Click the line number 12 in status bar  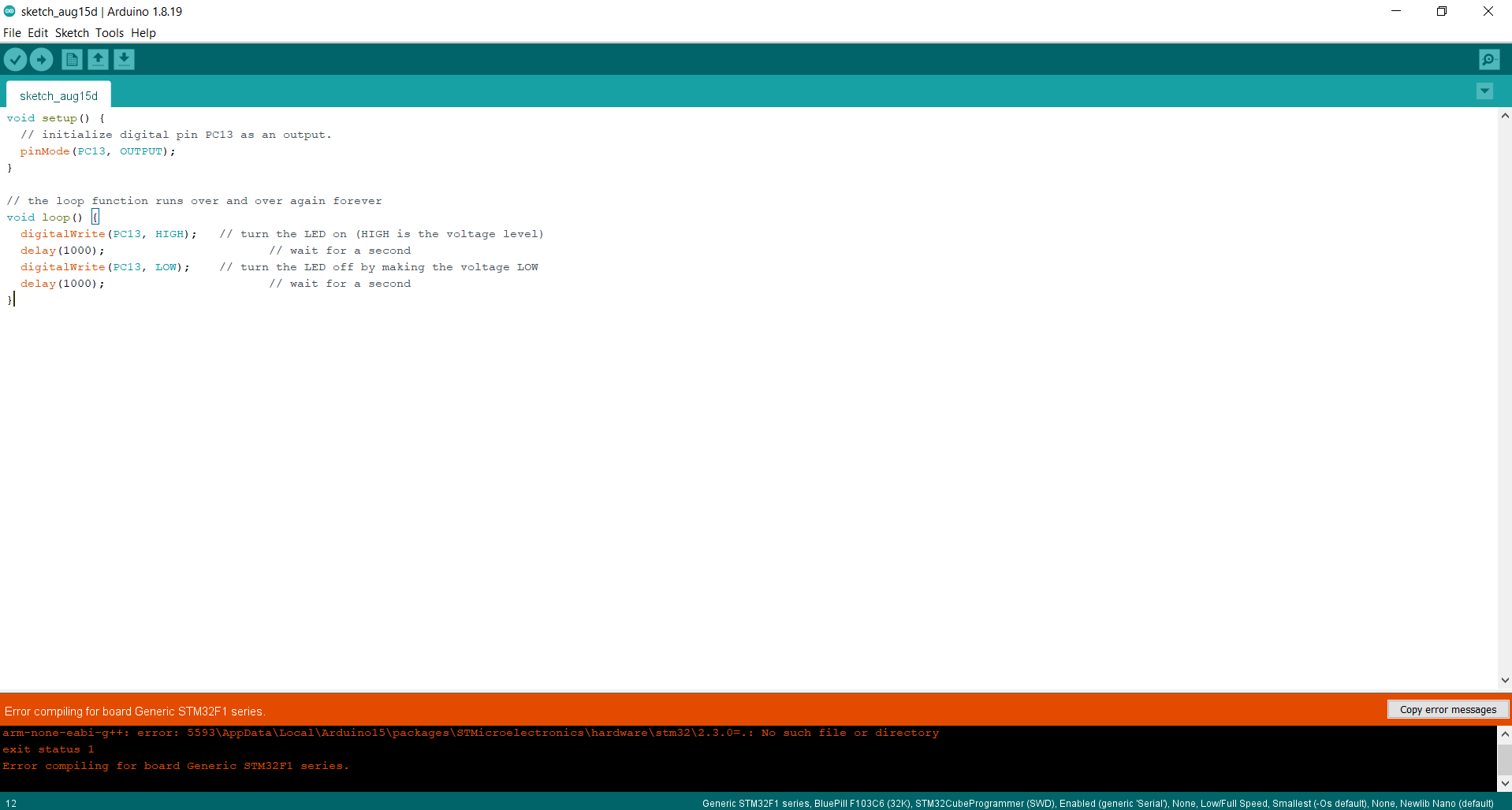(11, 803)
